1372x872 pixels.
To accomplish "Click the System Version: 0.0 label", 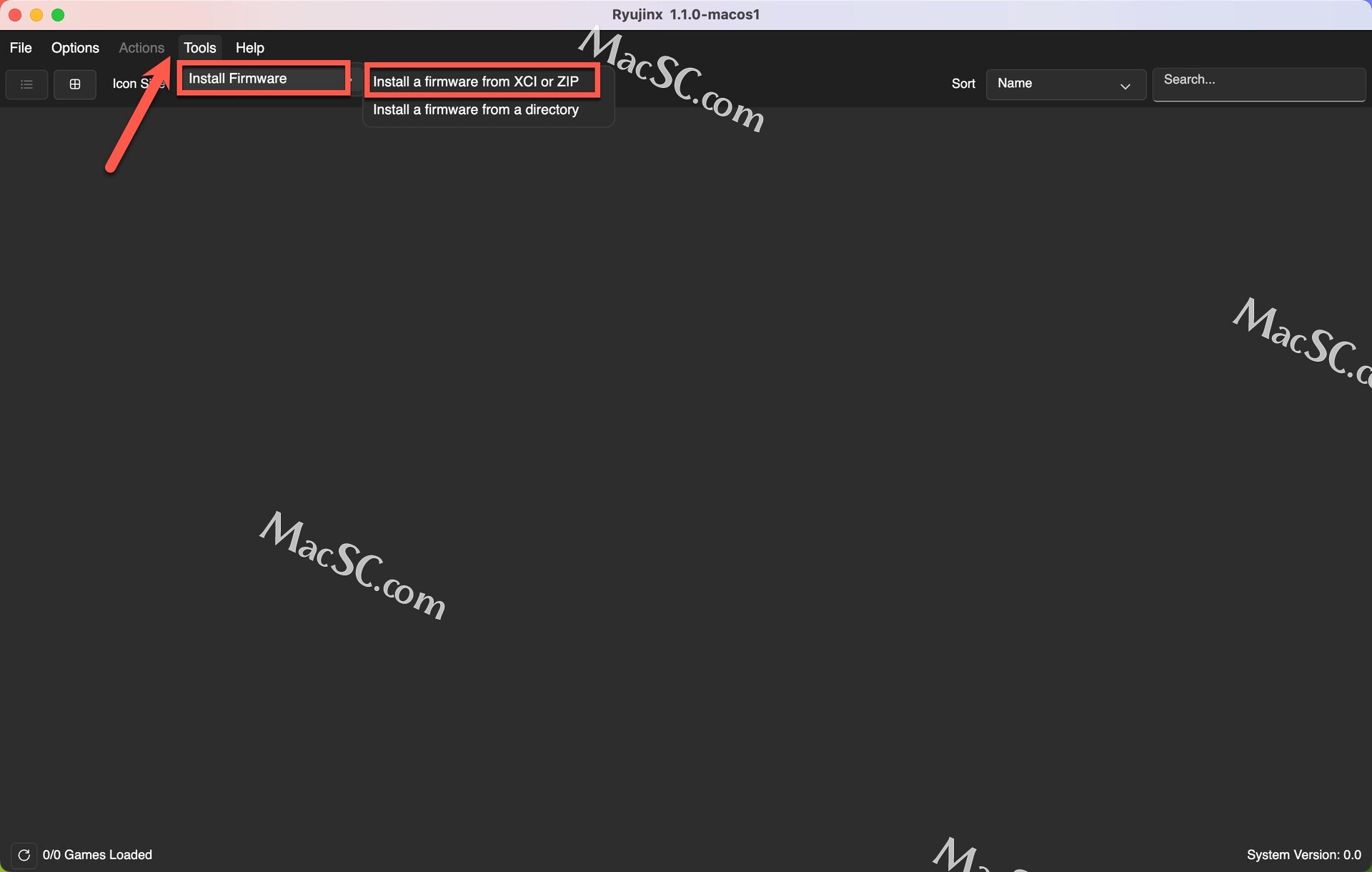I will coord(1304,855).
